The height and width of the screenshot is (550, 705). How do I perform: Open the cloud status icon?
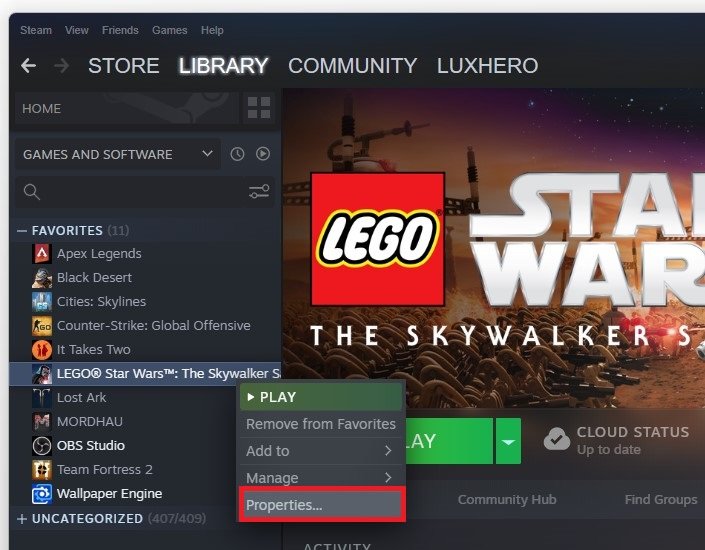(x=557, y=439)
